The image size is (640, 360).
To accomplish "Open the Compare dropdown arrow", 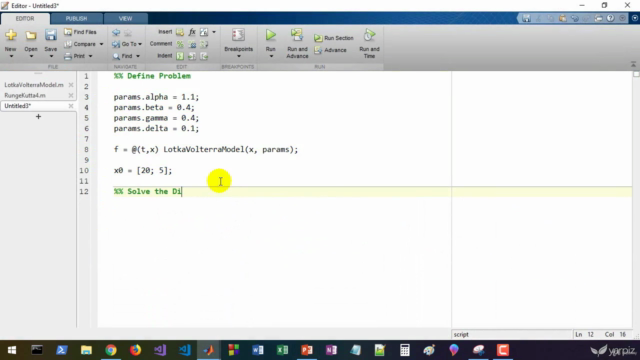I will [x=101, y=44].
